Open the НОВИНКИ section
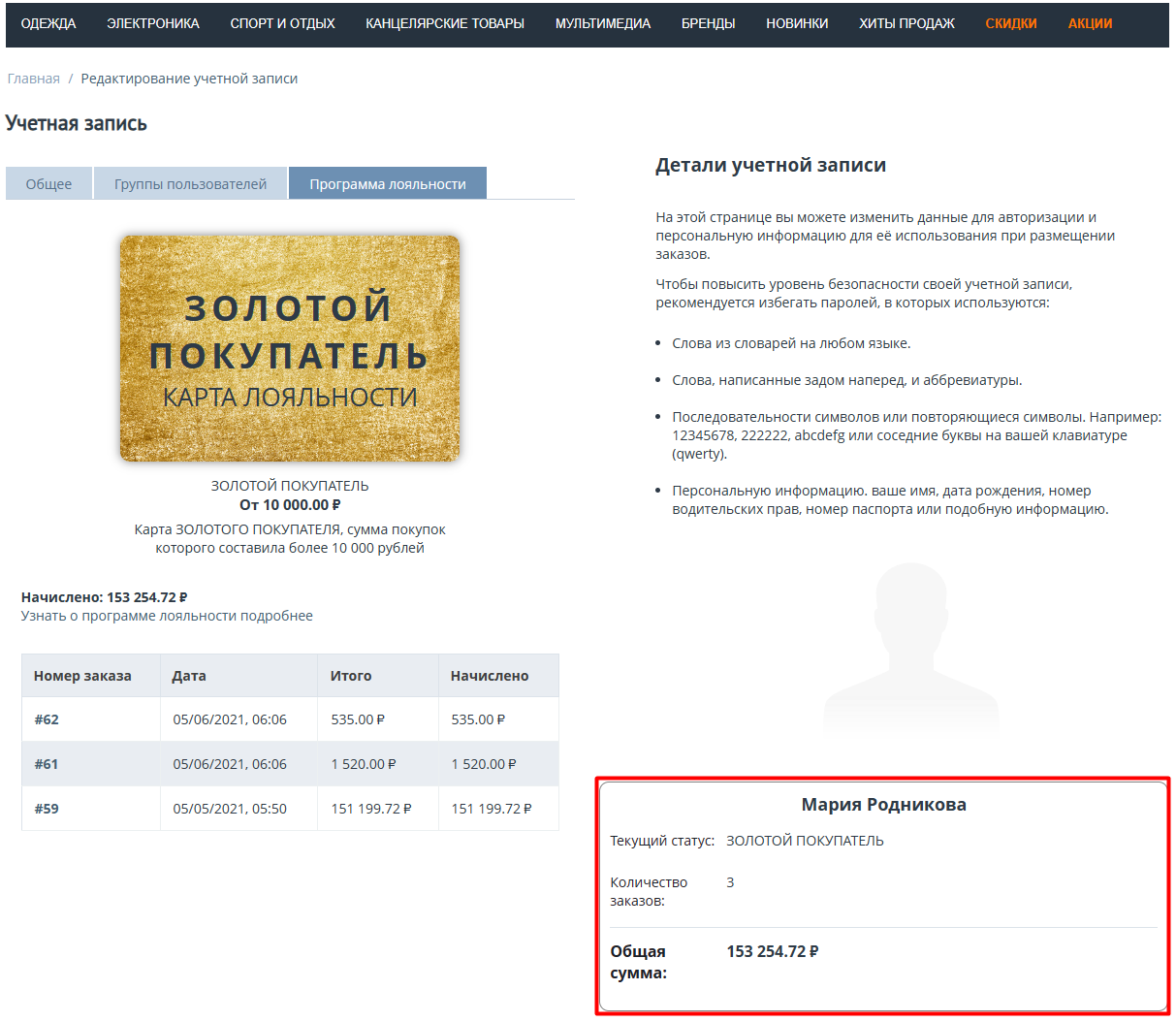The height and width of the screenshot is (1022, 1176). point(797,23)
